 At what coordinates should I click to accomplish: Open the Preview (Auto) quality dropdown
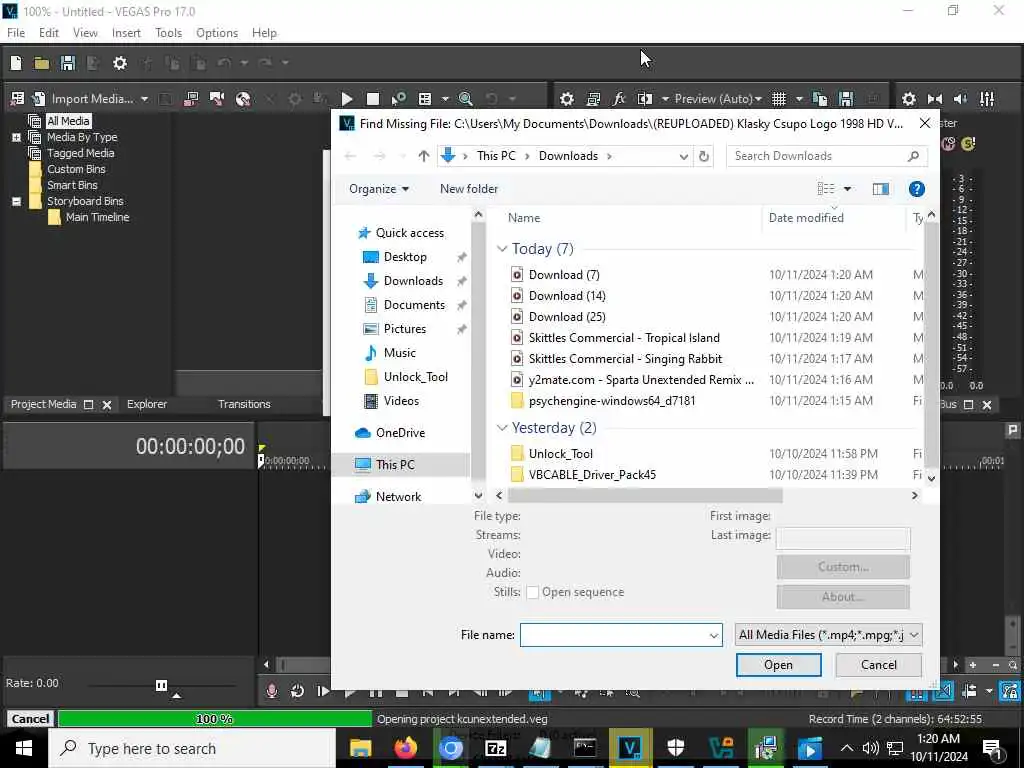(x=718, y=99)
